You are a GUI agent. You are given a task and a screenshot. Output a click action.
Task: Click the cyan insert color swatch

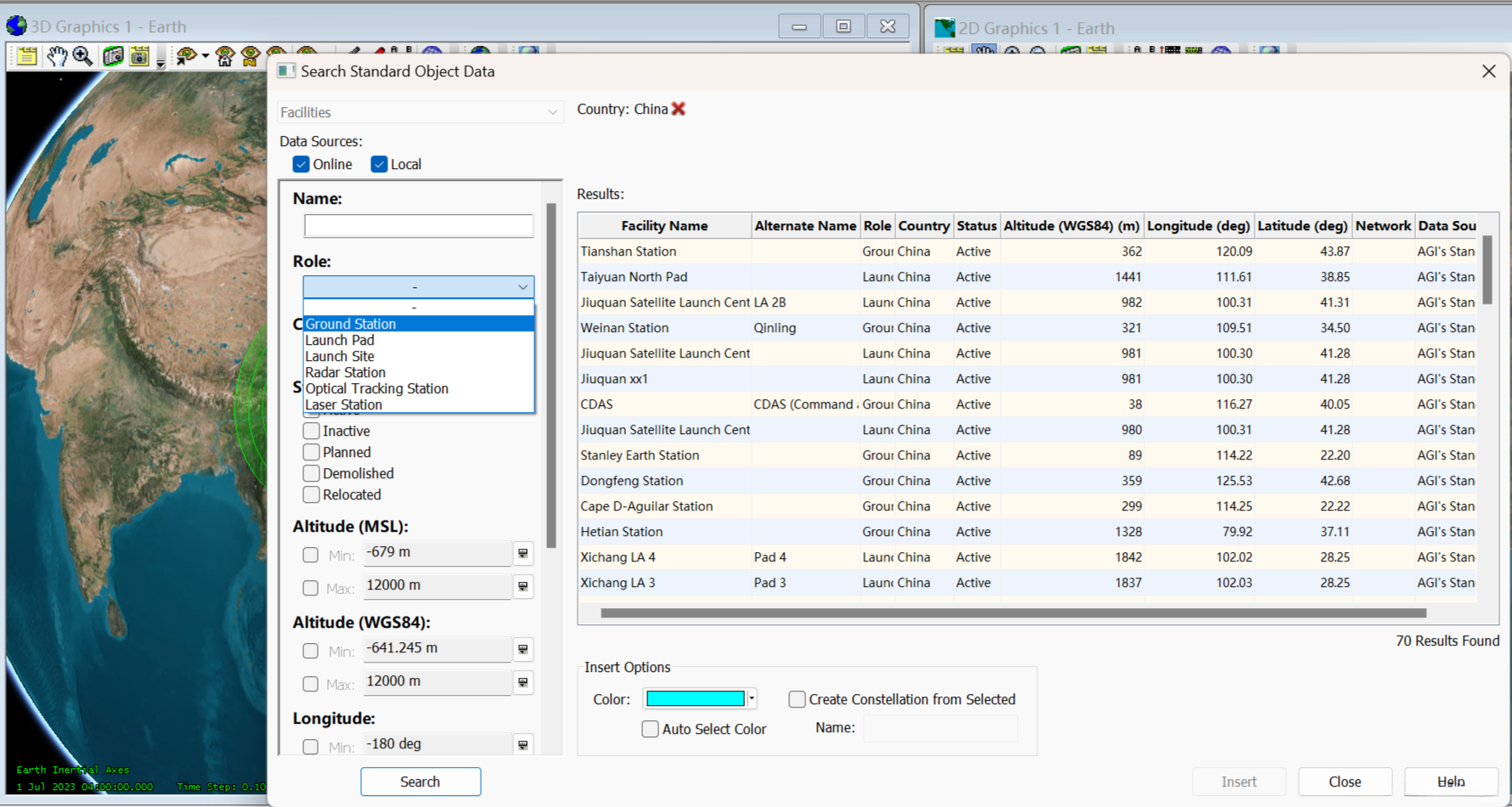(695, 699)
